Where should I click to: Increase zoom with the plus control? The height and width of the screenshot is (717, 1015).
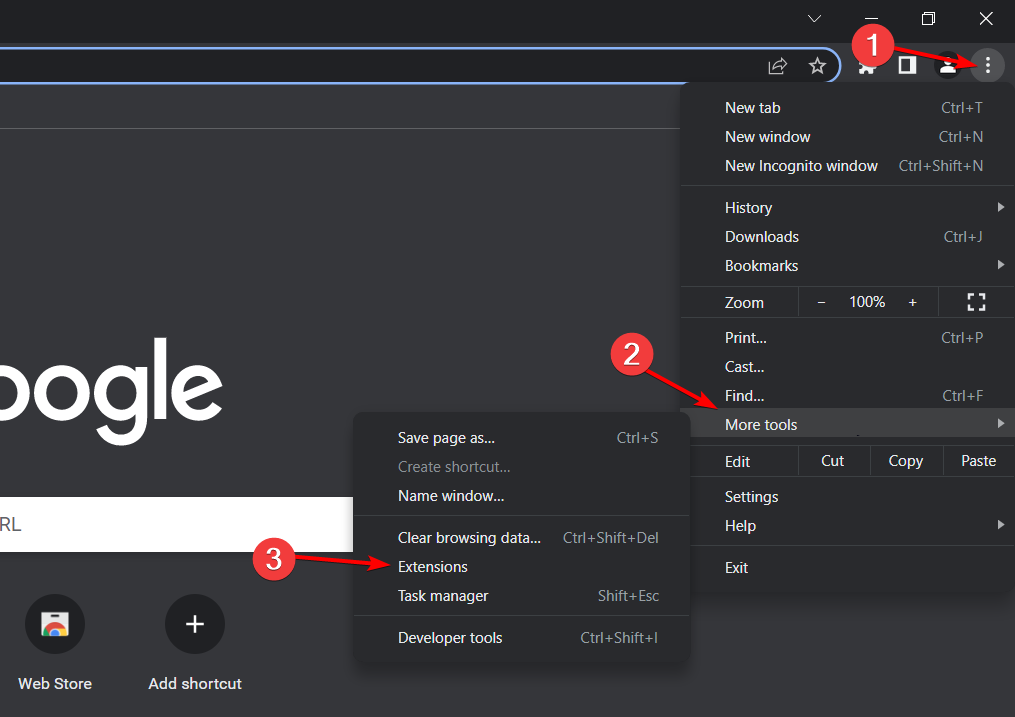pyautogui.click(x=912, y=301)
